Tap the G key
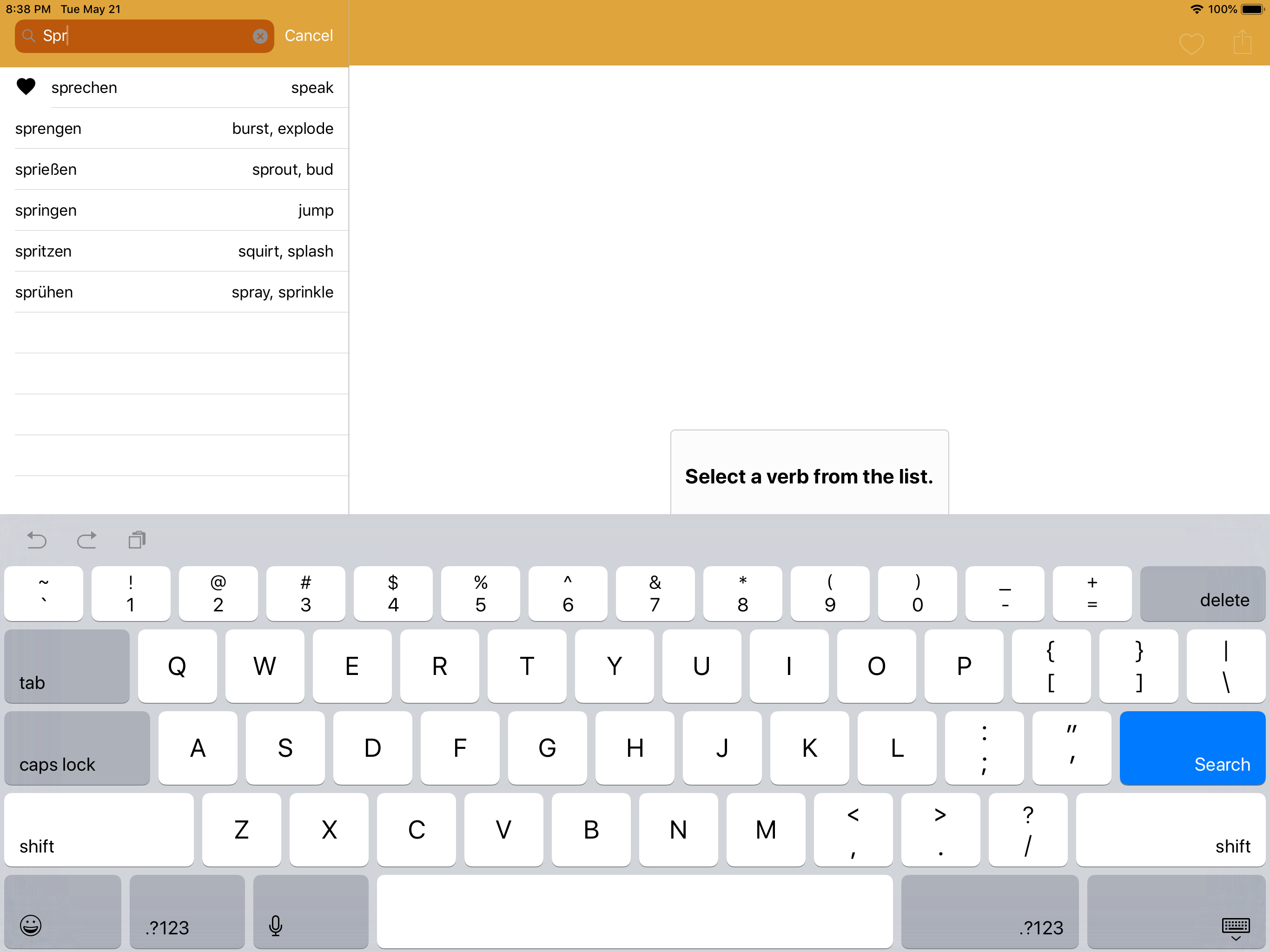 point(547,748)
